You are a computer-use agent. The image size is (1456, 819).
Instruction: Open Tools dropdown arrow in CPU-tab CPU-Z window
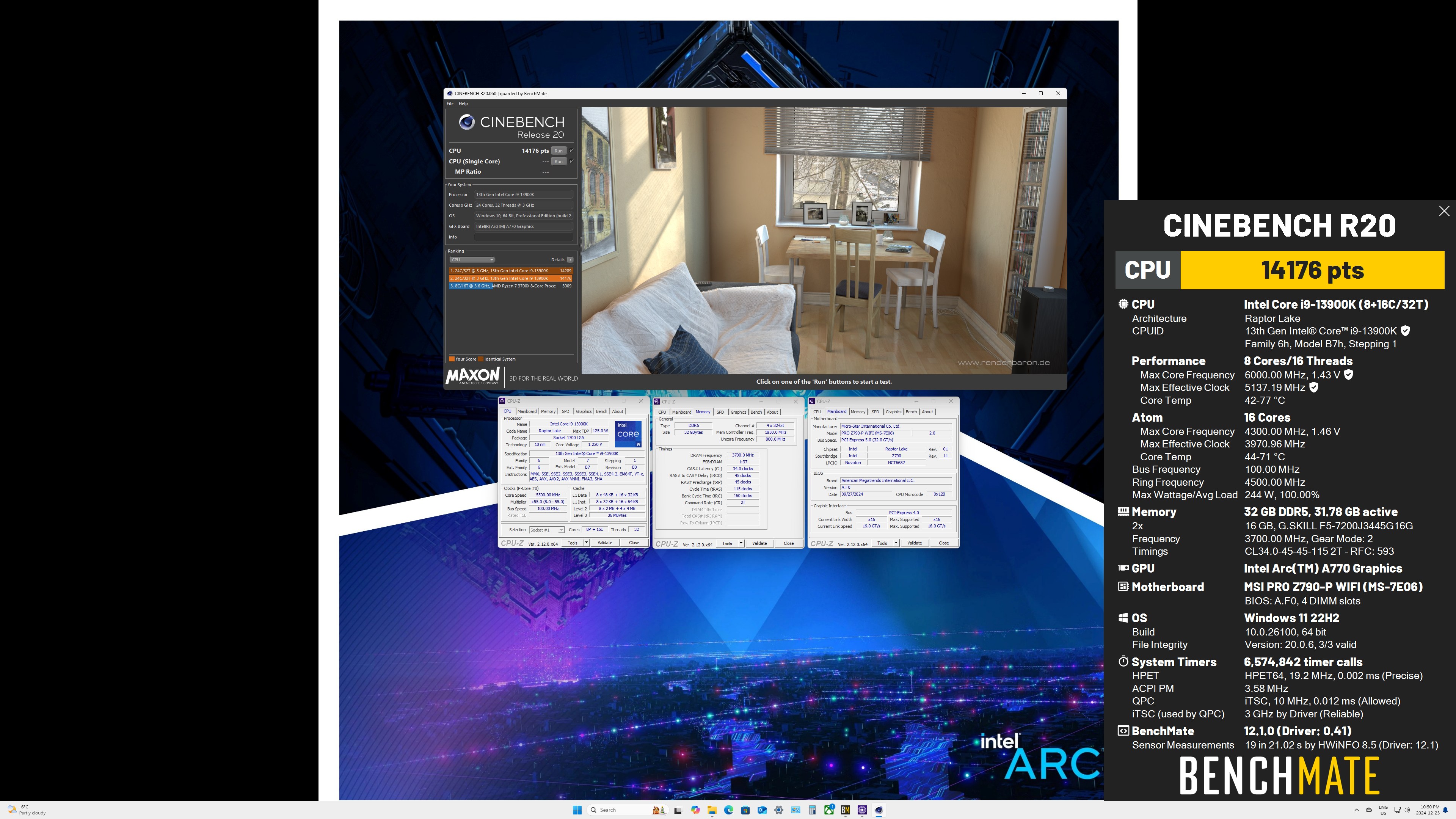click(586, 543)
